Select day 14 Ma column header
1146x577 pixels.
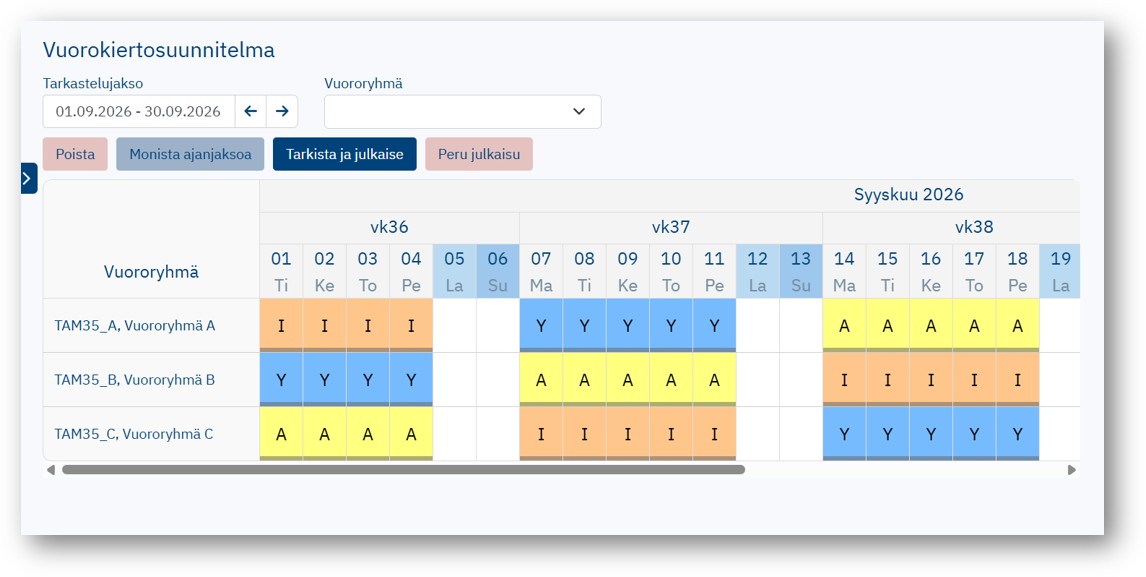coord(844,271)
